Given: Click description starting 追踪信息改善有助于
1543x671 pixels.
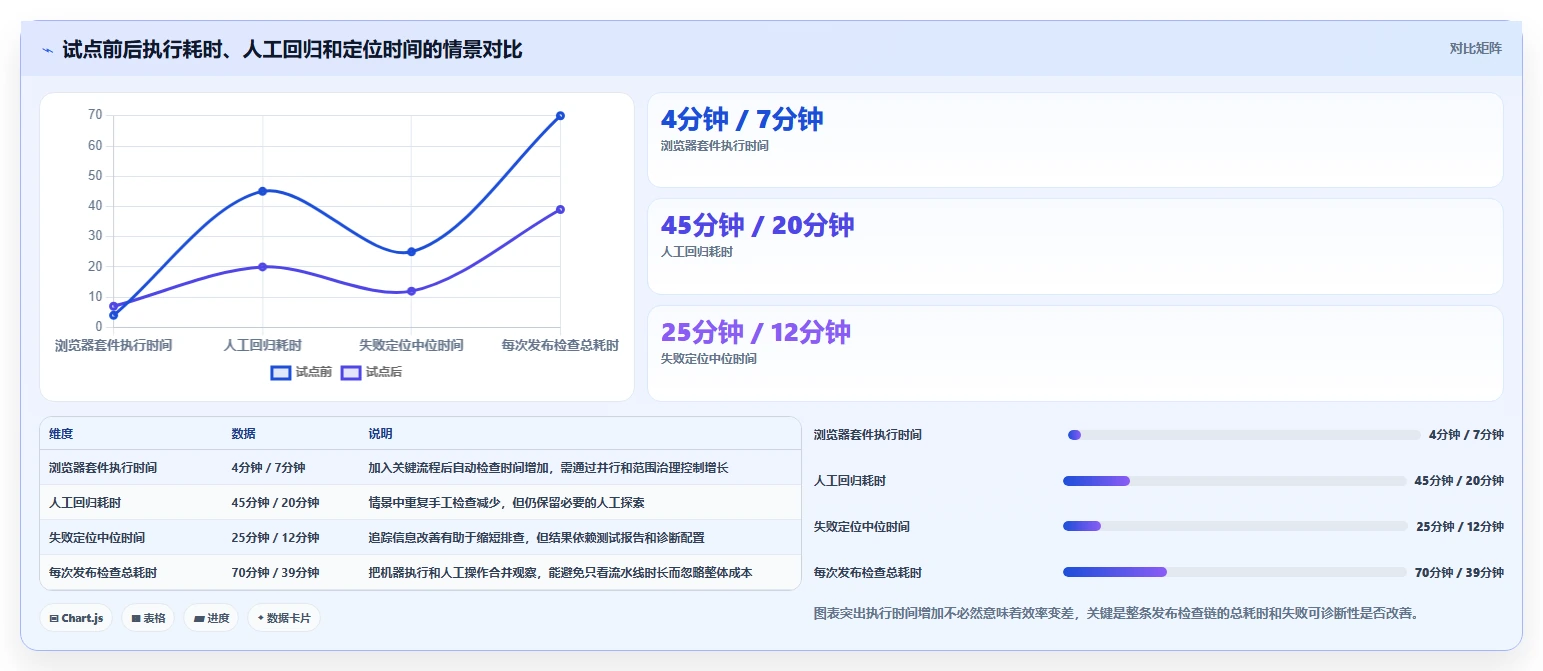Looking at the screenshot, I should pyautogui.click(x=536, y=538).
